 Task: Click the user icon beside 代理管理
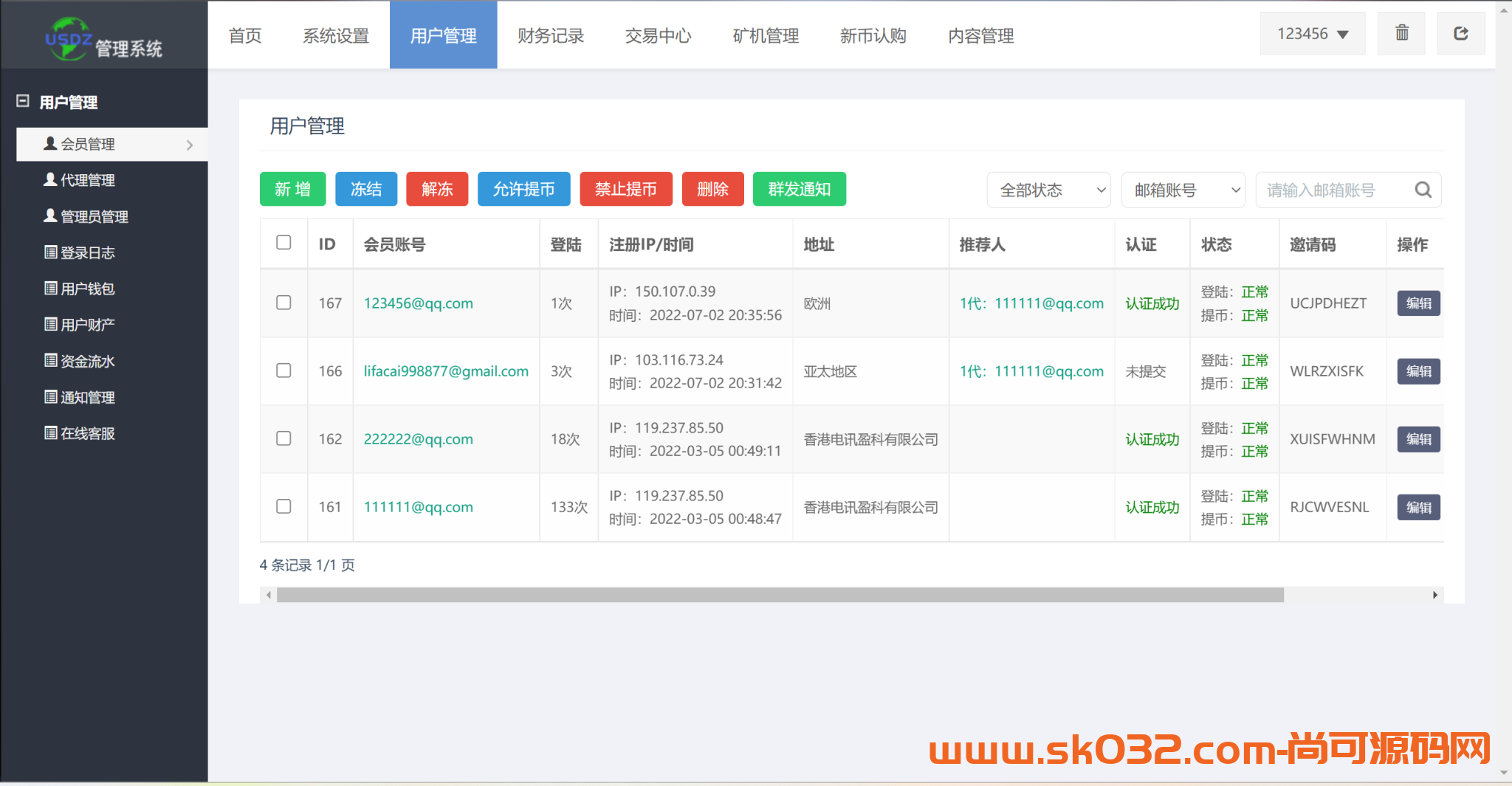pos(50,179)
